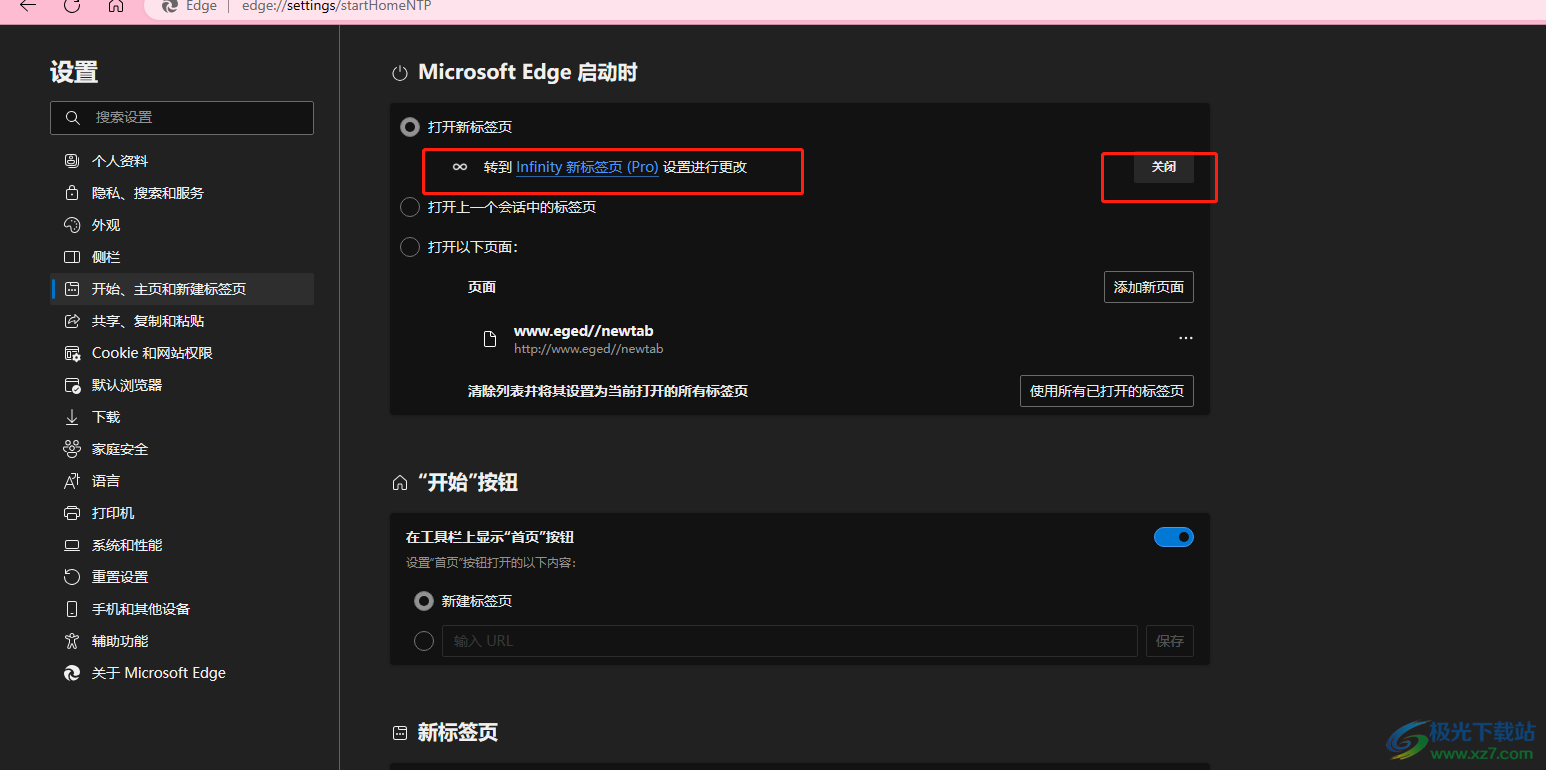Open the Infinity 新标签页 (Pro) link
Screen dimensions: 1546x770
[587, 167]
